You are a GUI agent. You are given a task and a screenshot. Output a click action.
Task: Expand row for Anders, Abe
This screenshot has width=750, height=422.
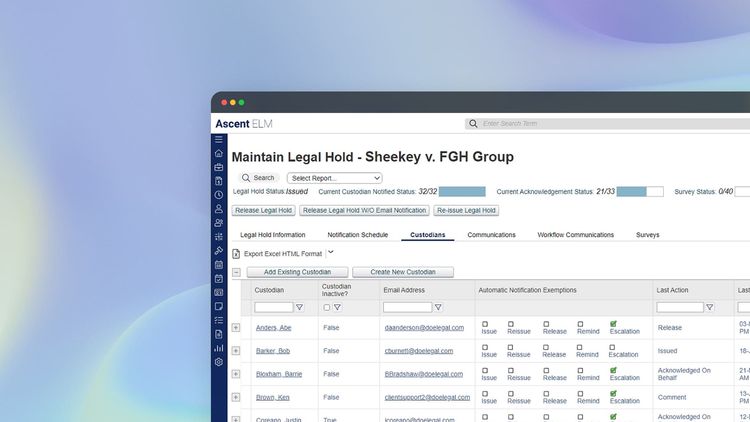pos(236,328)
